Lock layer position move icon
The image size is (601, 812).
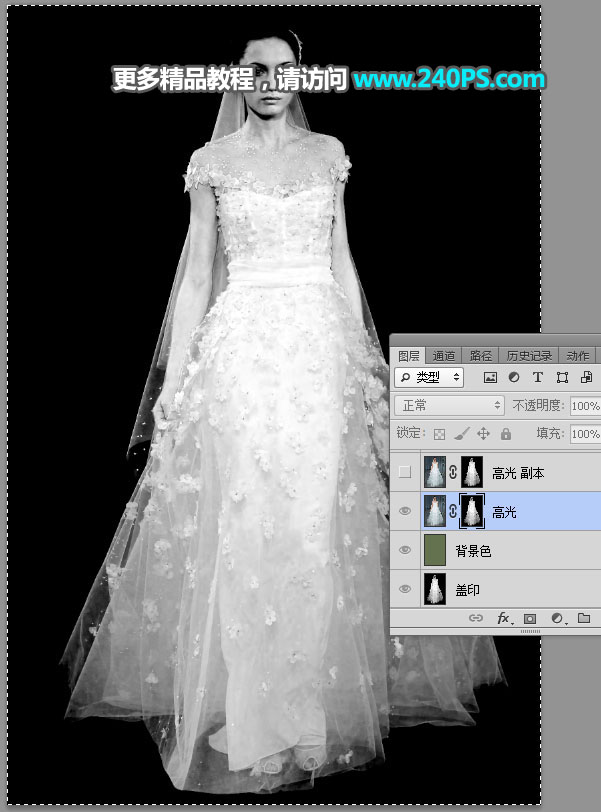(x=483, y=433)
